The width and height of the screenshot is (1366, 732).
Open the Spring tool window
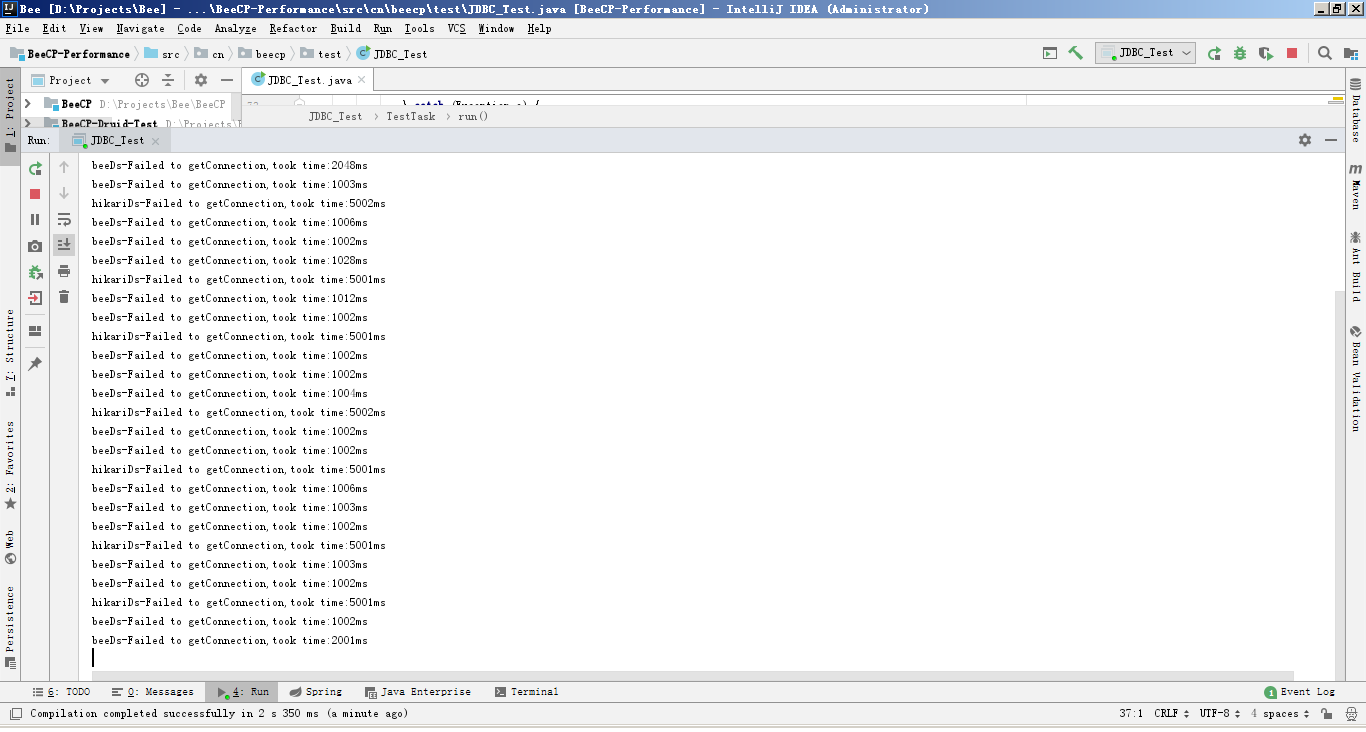click(315, 692)
